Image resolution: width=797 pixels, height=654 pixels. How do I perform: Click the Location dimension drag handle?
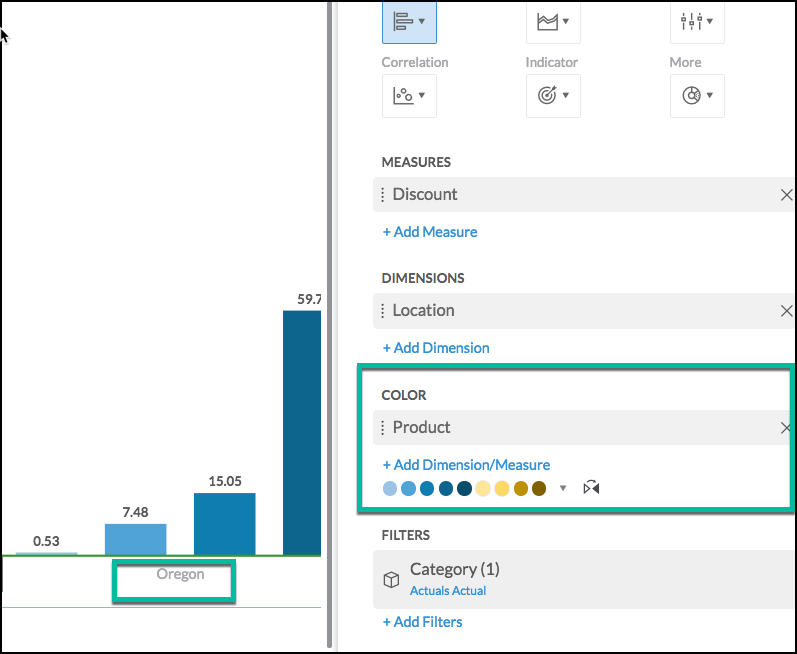coord(383,310)
